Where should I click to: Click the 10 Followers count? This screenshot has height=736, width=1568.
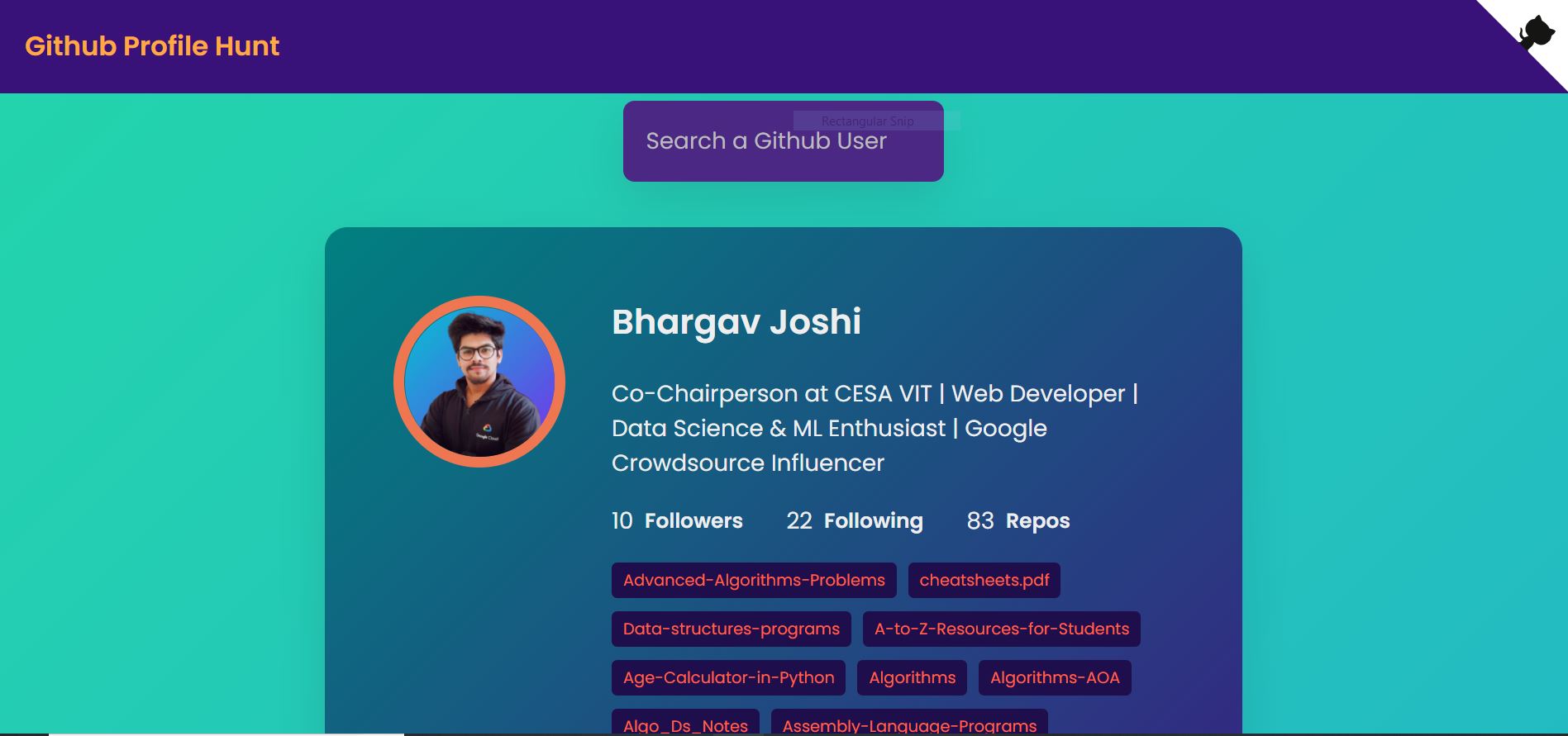(x=677, y=520)
